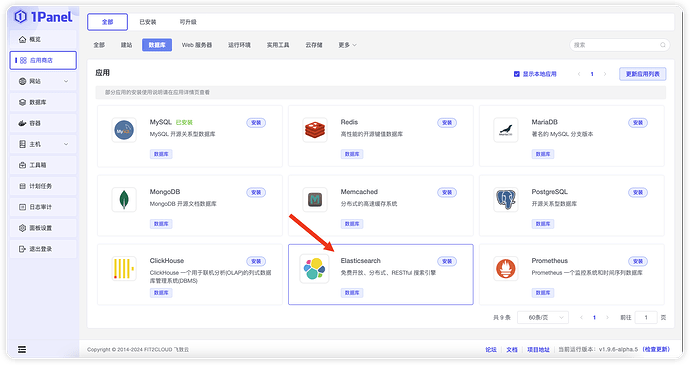This screenshot has height=365, width=690.
Task: Click the search magnifier icon
Action: click(x=663, y=45)
